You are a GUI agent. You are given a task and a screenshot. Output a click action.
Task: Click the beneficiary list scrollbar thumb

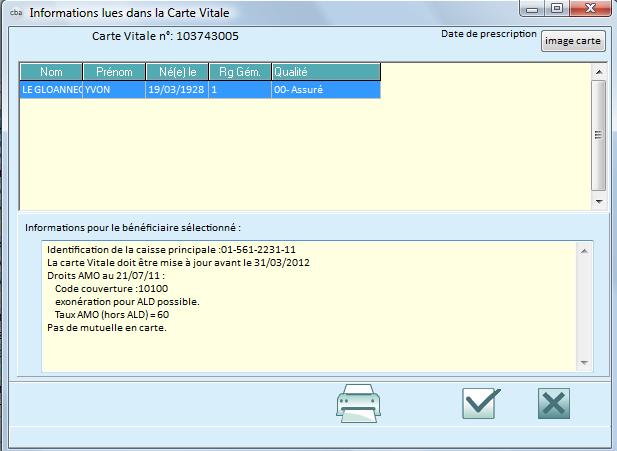(599, 135)
